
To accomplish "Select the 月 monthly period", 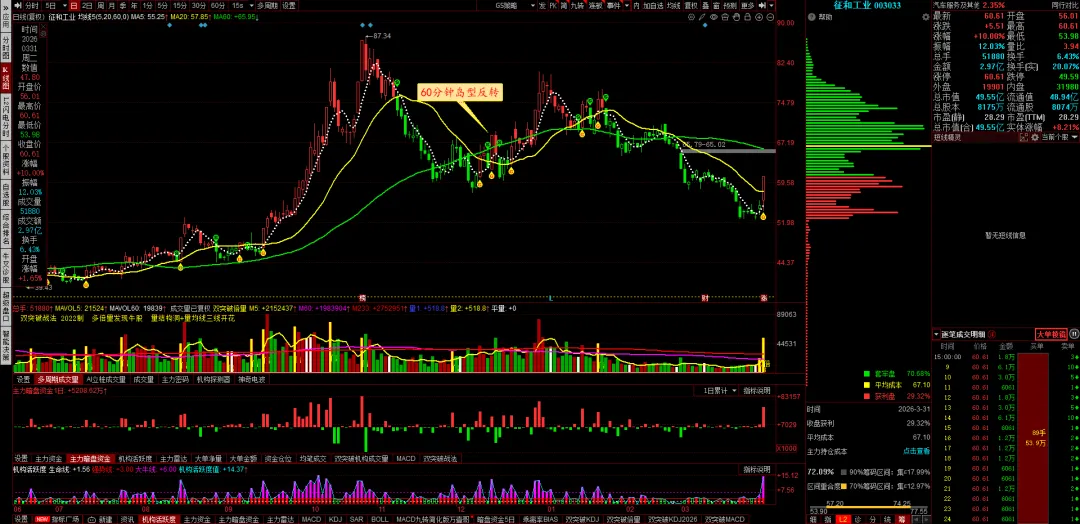I will pyautogui.click(x=112, y=5).
